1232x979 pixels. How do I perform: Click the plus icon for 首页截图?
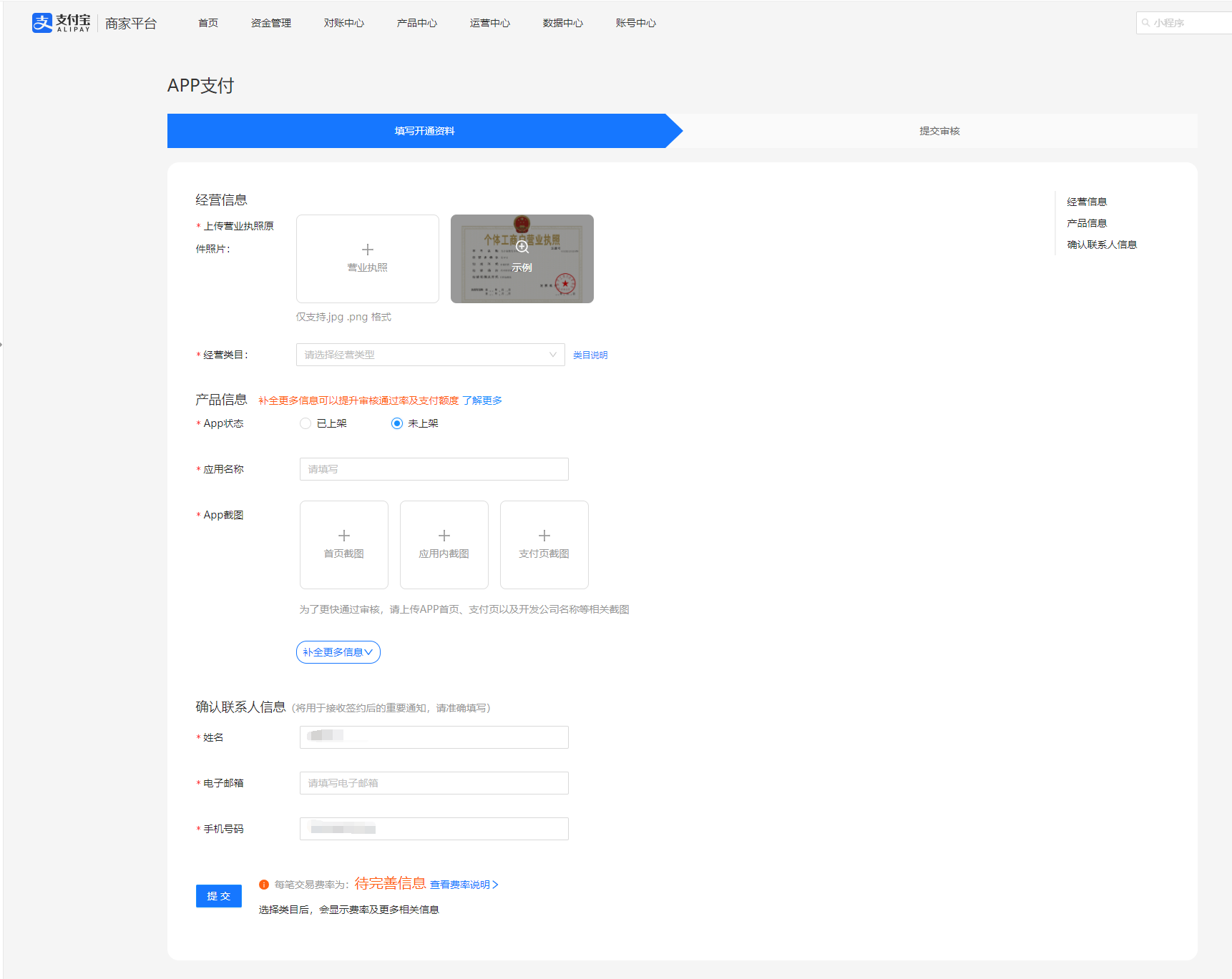click(x=344, y=536)
